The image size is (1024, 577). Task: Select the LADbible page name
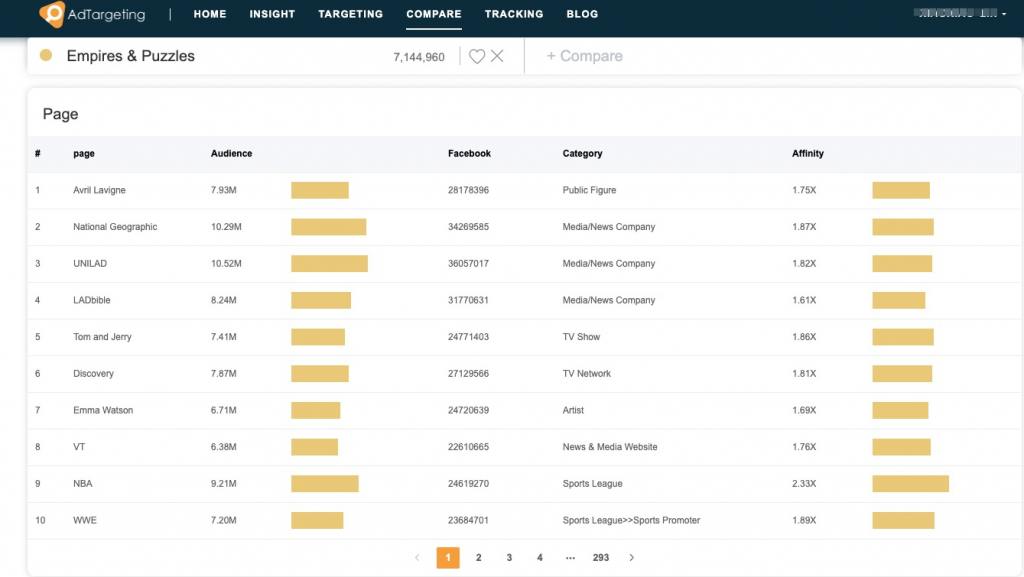91,300
